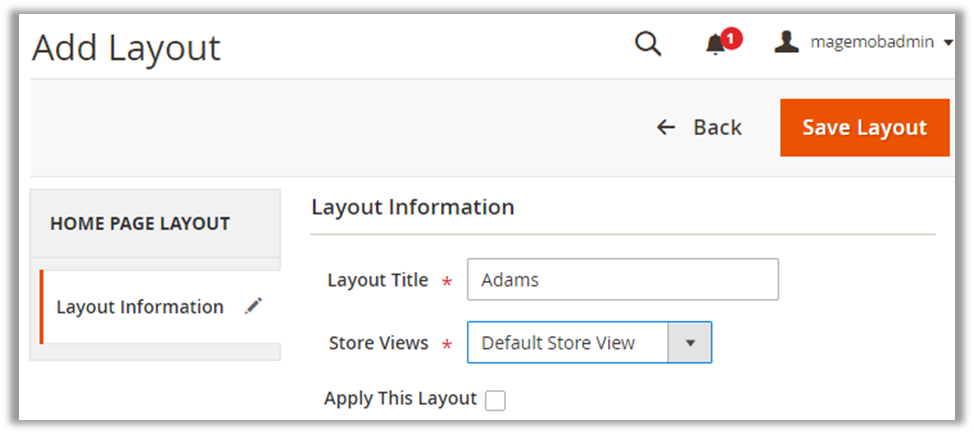Viewport: 974px width, 434px height.
Task: Click the left arrow icon before Back
Action: click(666, 127)
